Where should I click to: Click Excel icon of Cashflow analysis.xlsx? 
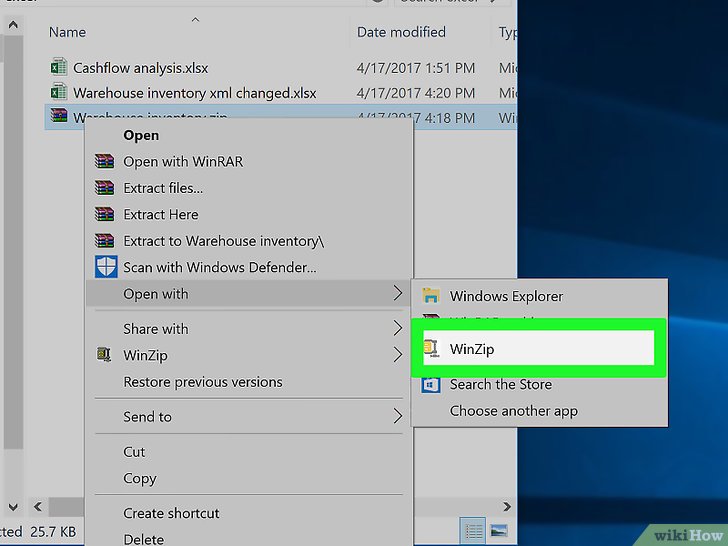pos(58,67)
